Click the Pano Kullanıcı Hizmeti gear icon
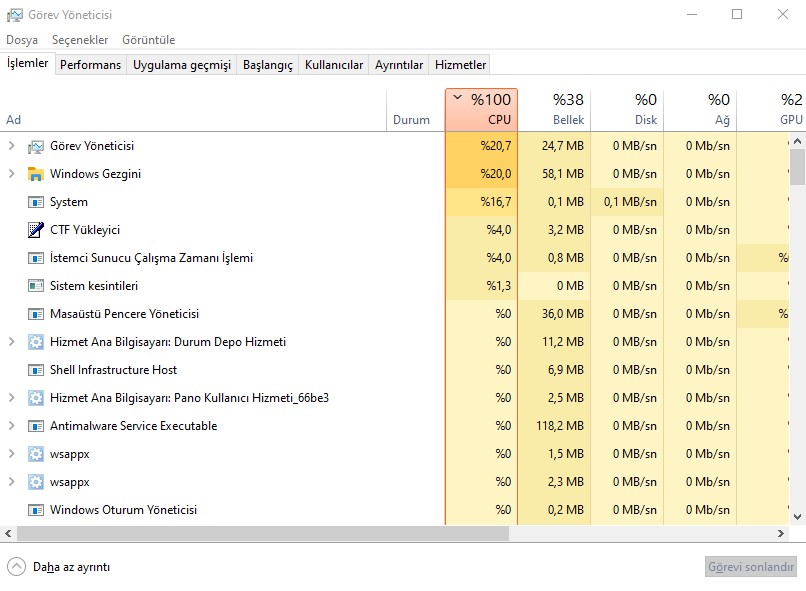806x591 pixels. (x=35, y=398)
